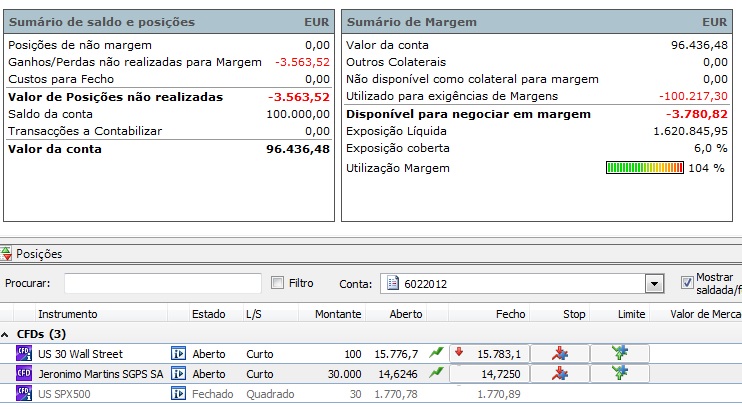Click the Exposição coberta 6,0 % value

711,148
